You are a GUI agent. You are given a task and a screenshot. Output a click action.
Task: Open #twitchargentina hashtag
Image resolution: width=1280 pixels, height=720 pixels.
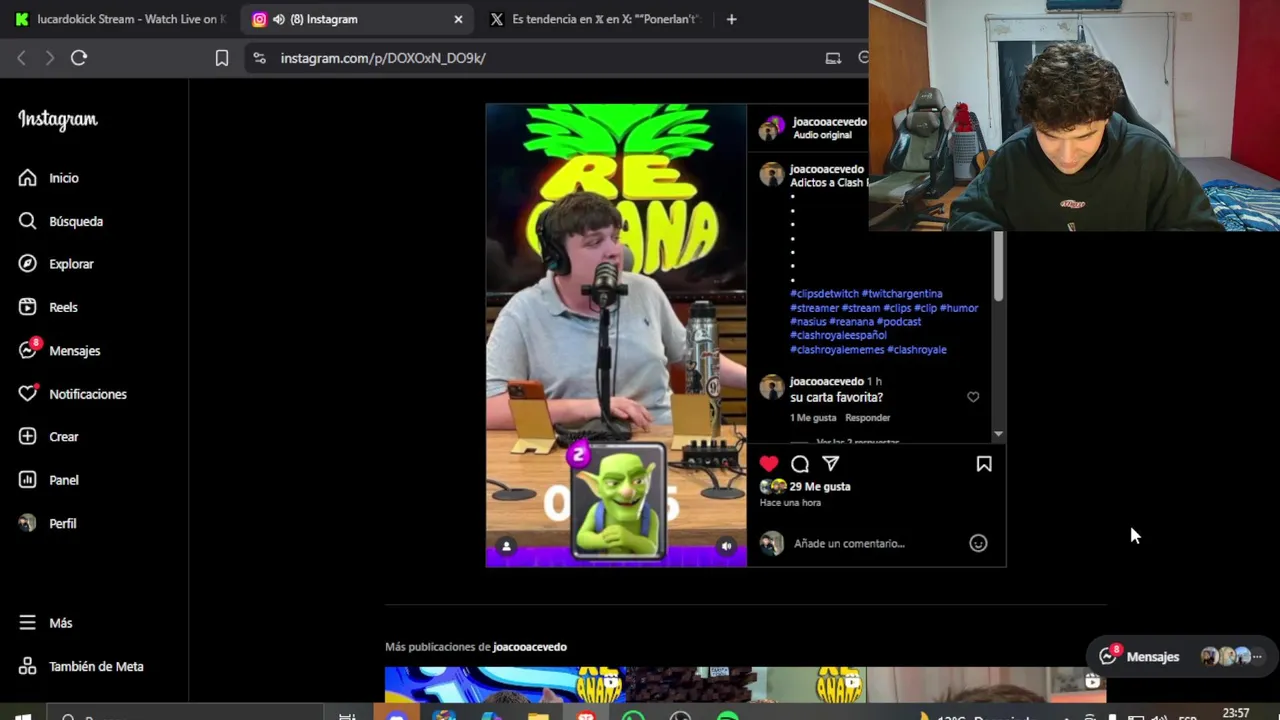(x=902, y=294)
